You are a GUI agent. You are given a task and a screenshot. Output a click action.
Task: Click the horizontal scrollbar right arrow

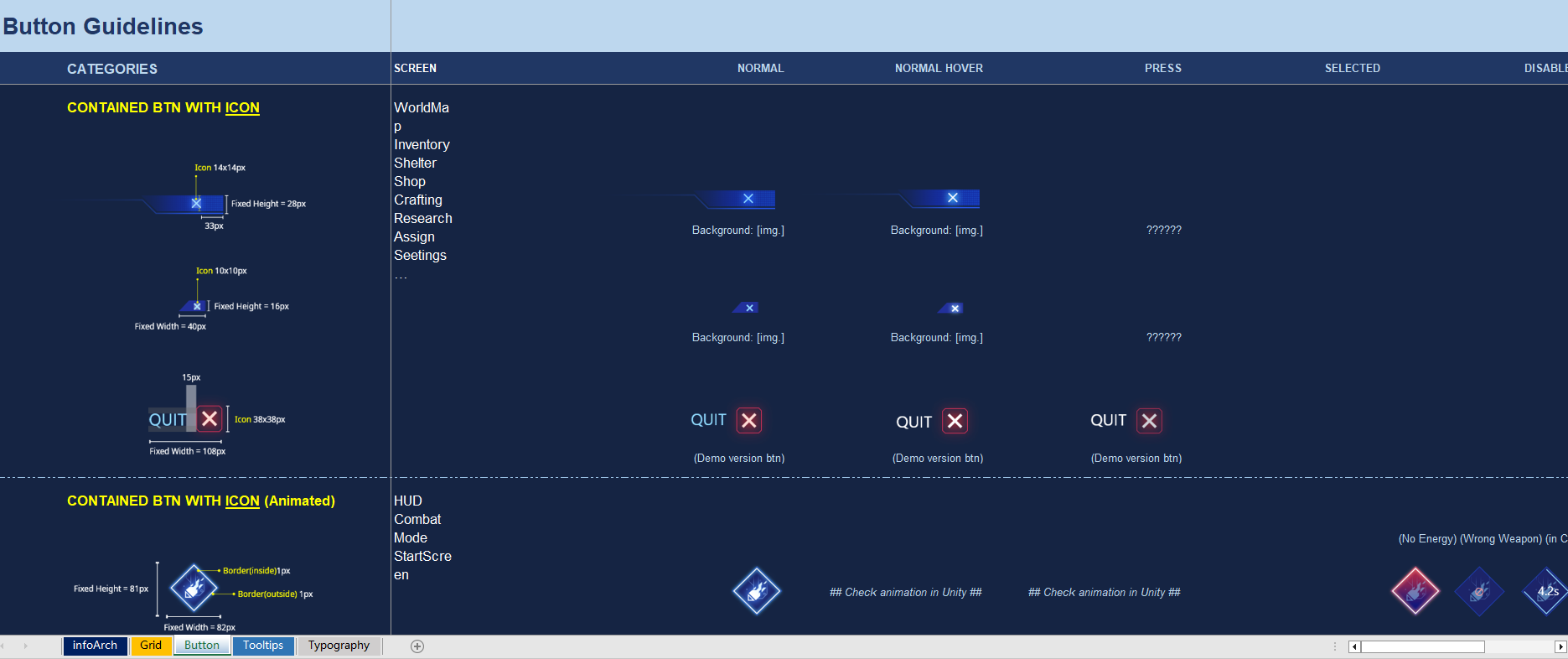(1560, 646)
